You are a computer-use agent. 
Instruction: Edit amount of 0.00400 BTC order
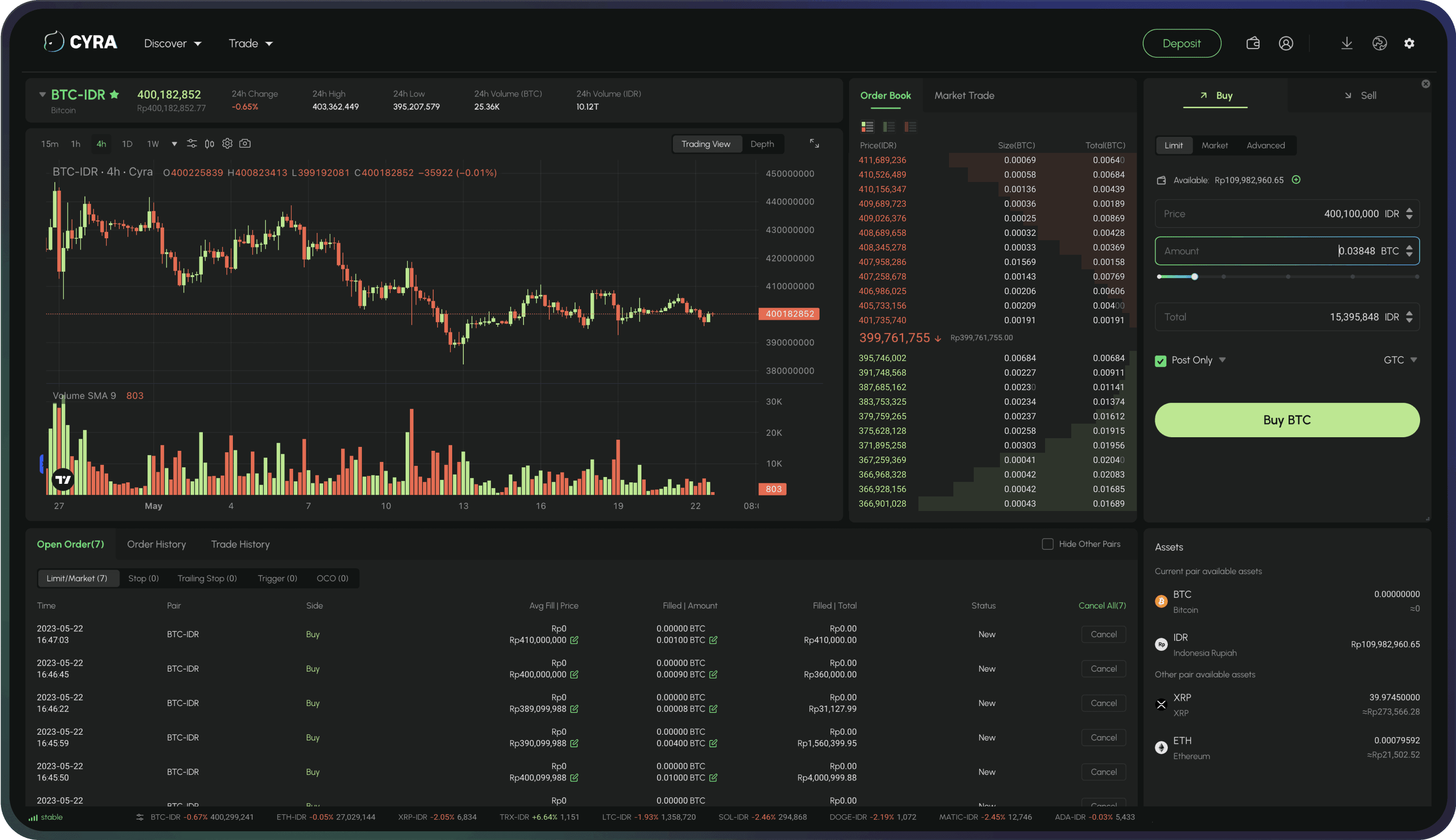(713, 743)
